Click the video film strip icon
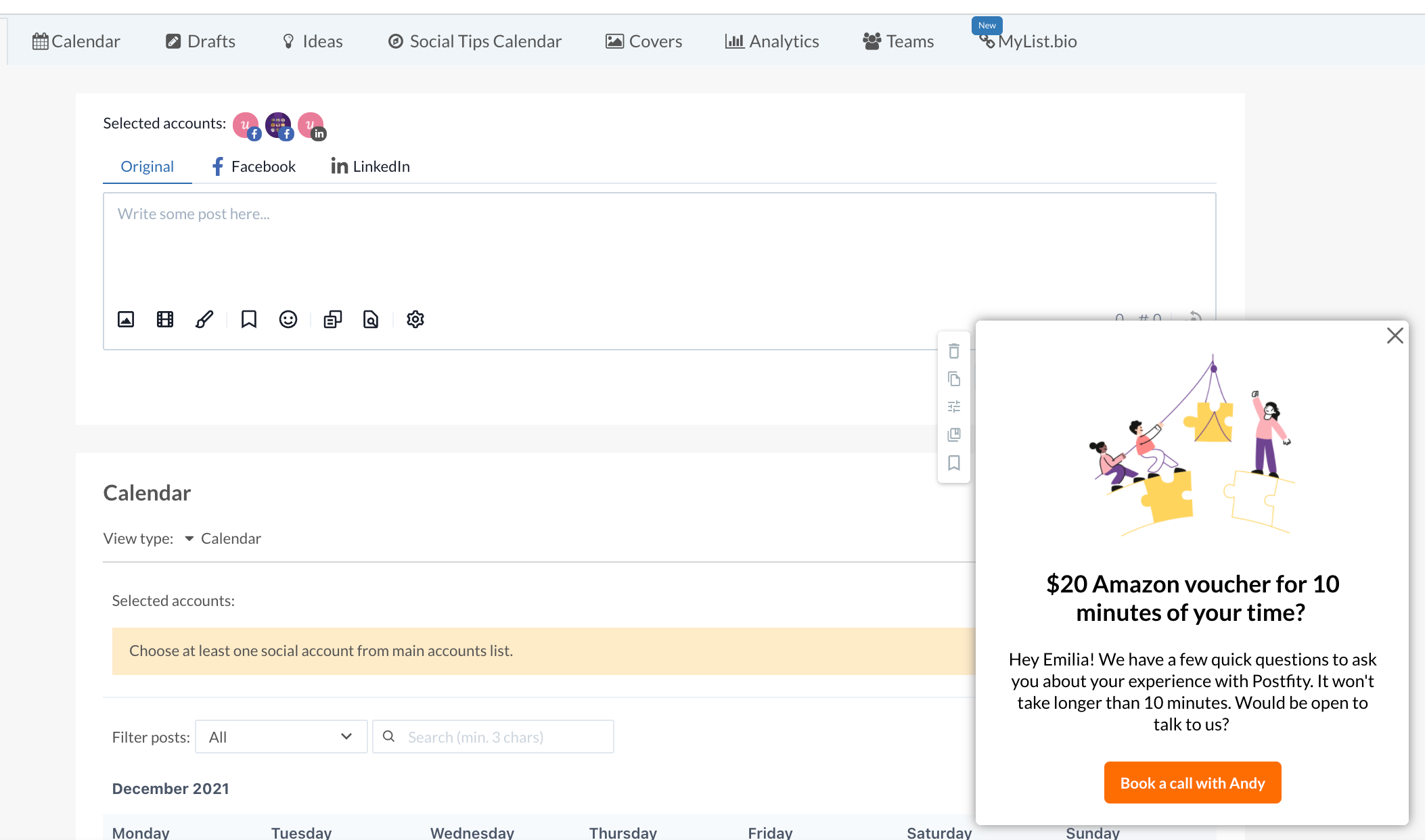The height and width of the screenshot is (840, 1425). (x=165, y=319)
